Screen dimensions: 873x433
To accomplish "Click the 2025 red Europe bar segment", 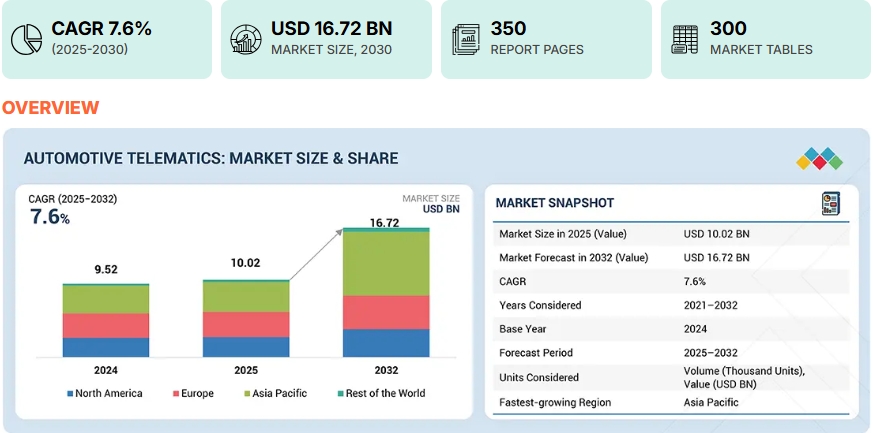I will tap(246, 324).
